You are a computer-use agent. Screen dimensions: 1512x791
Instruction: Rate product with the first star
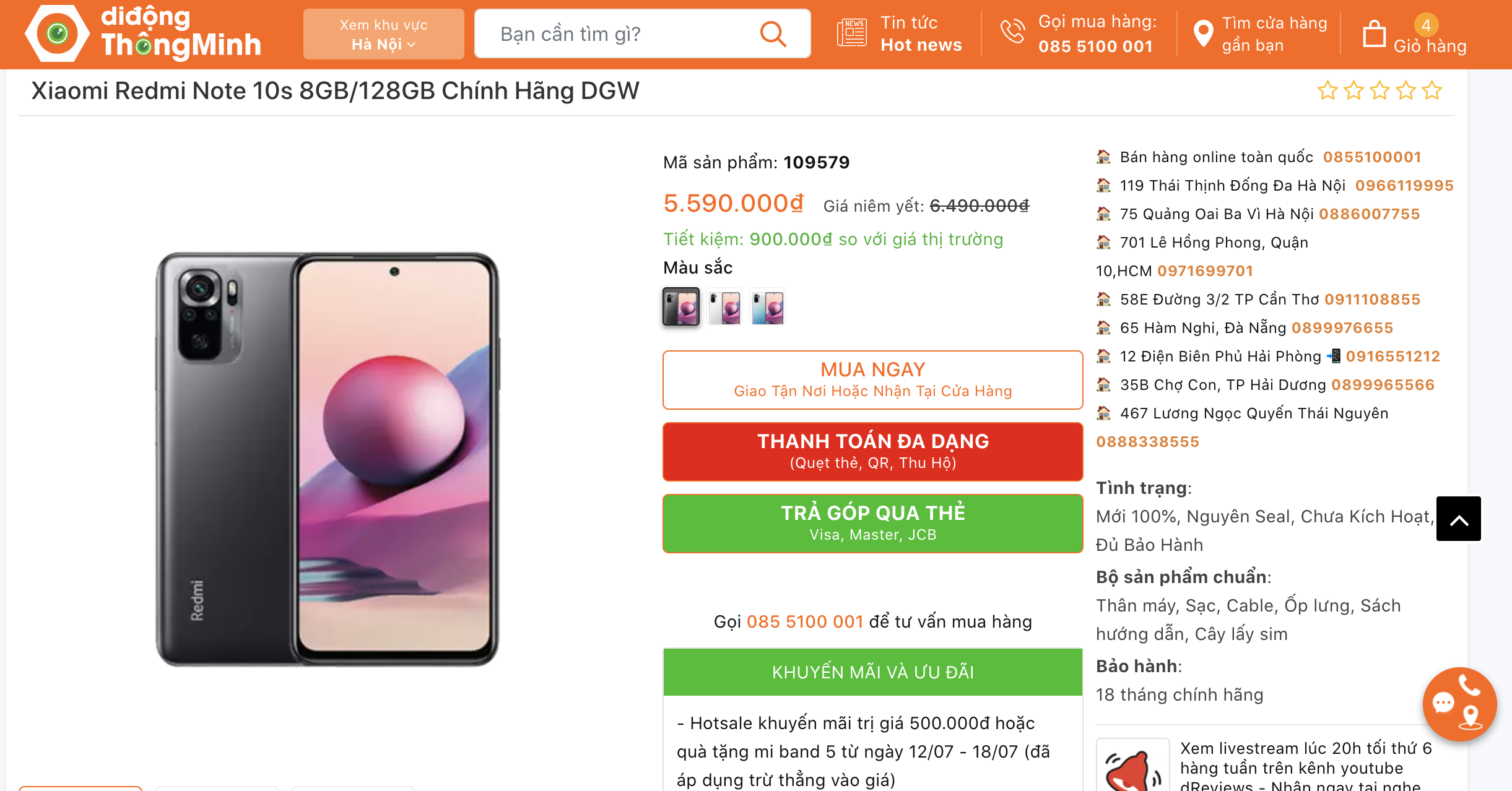point(1327,91)
